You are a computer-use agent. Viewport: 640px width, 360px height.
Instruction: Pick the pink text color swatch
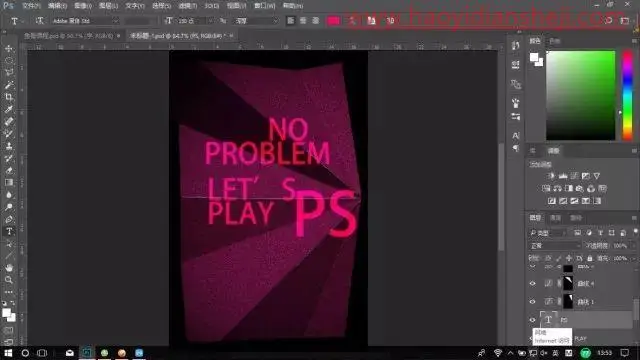(333, 20)
